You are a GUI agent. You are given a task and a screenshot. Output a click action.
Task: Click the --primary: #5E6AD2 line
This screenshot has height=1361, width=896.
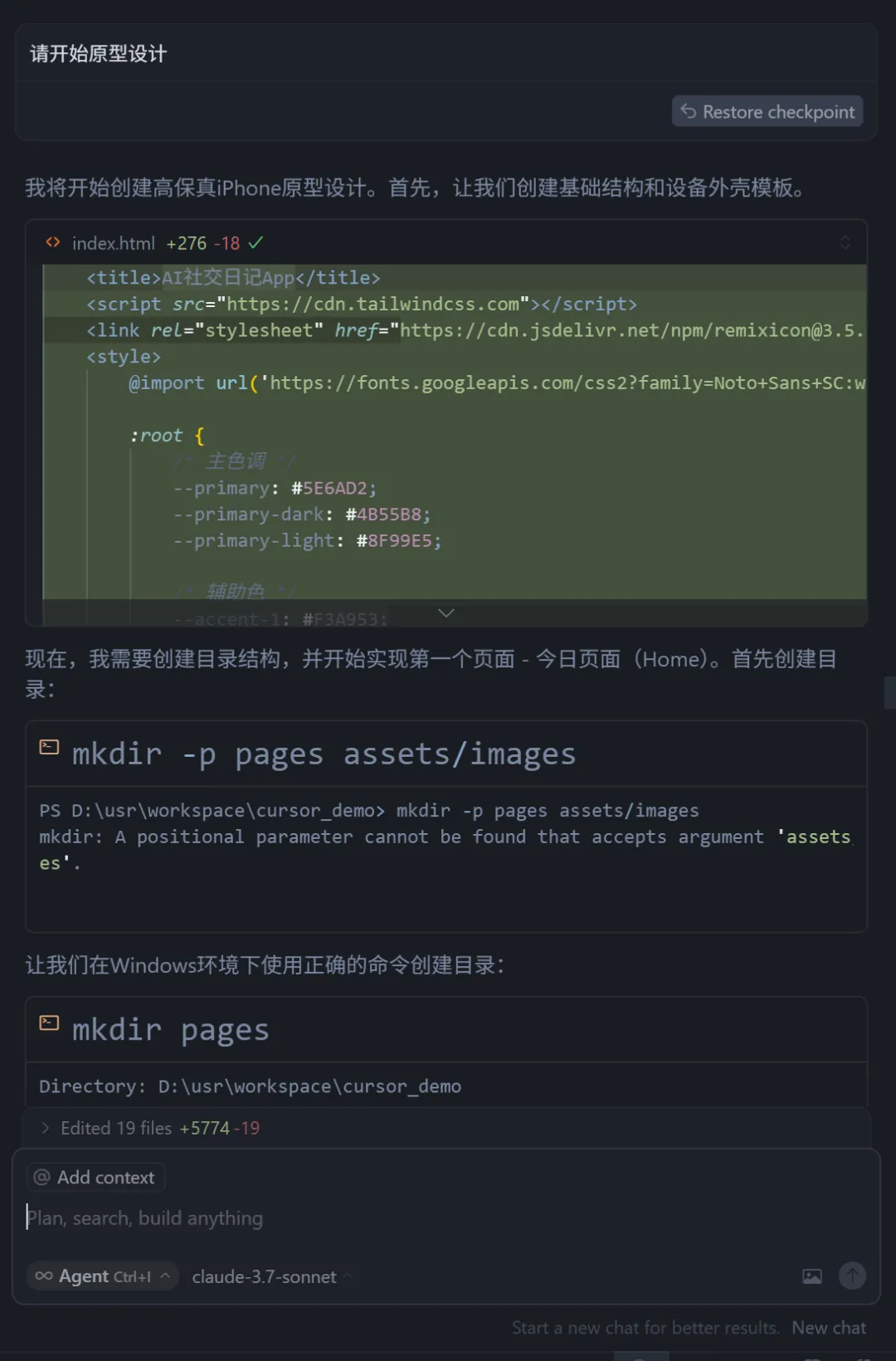tap(275, 488)
